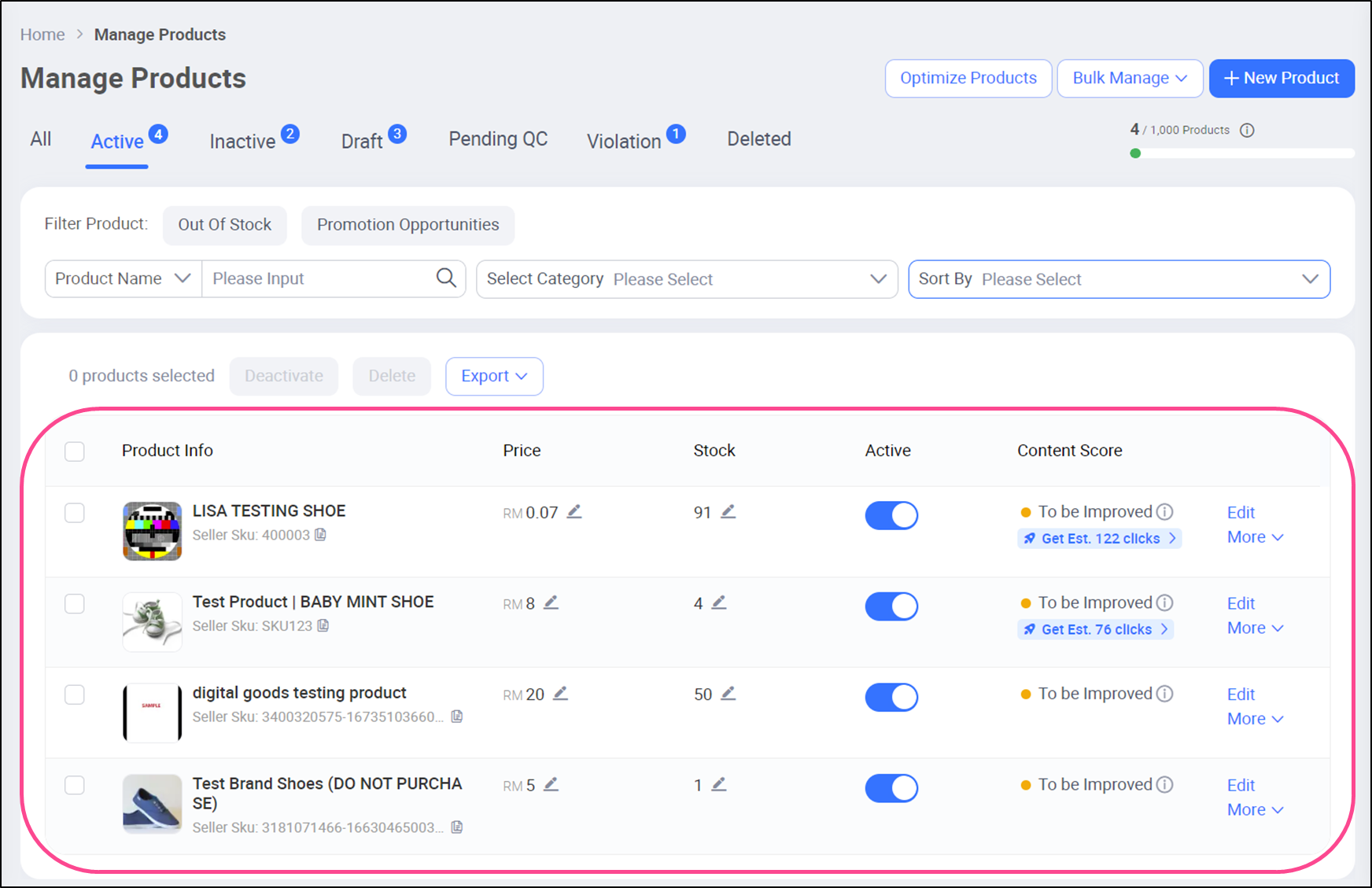Copy seller SKU of digital goods product

pos(456,717)
